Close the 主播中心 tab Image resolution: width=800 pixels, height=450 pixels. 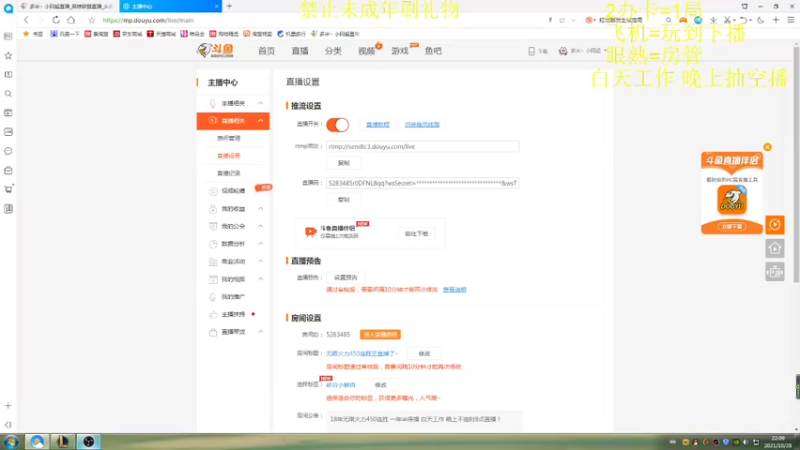[x=216, y=6]
